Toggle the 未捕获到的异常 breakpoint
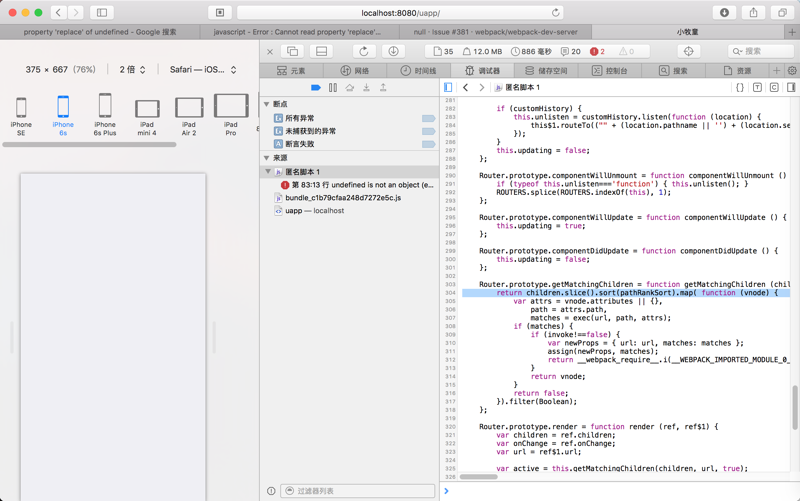Viewport: 800px width, 501px height. pos(428,131)
